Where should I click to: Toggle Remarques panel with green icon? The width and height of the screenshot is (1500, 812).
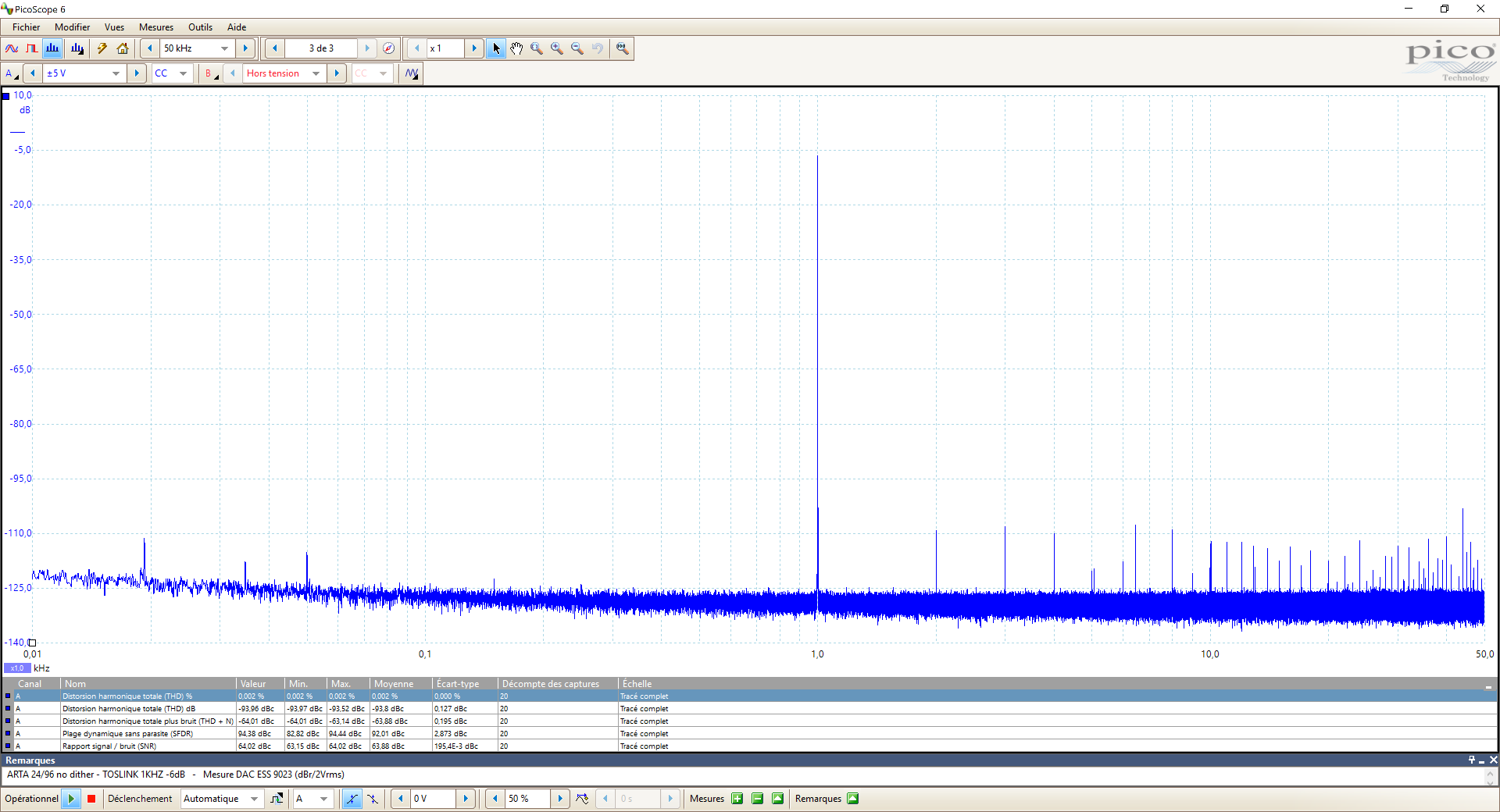pos(853,799)
